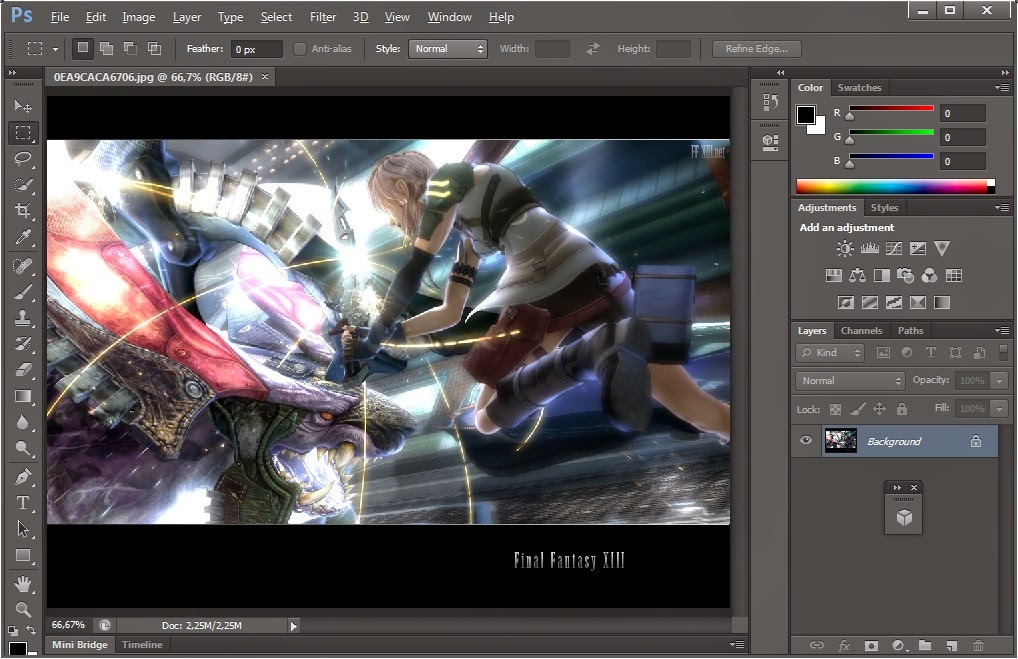This screenshot has height=659, width=1018.
Task: Hide the Background layer visibility
Action: tap(806, 440)
